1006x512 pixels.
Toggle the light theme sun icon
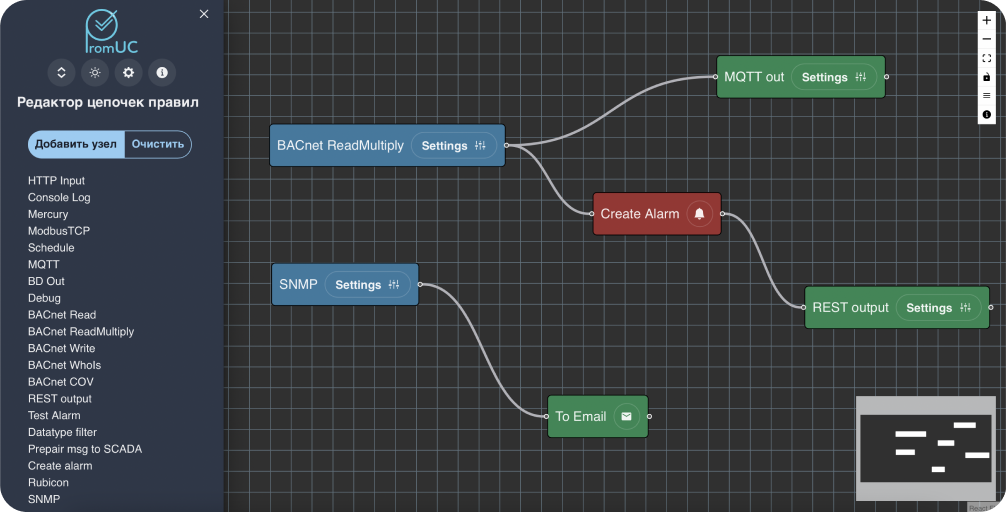pos(95,73)
